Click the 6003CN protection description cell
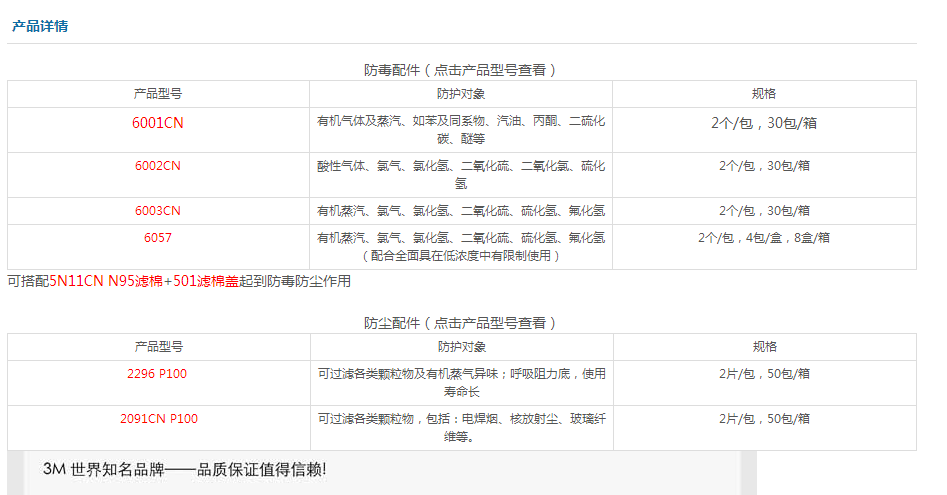 (461, 211)
